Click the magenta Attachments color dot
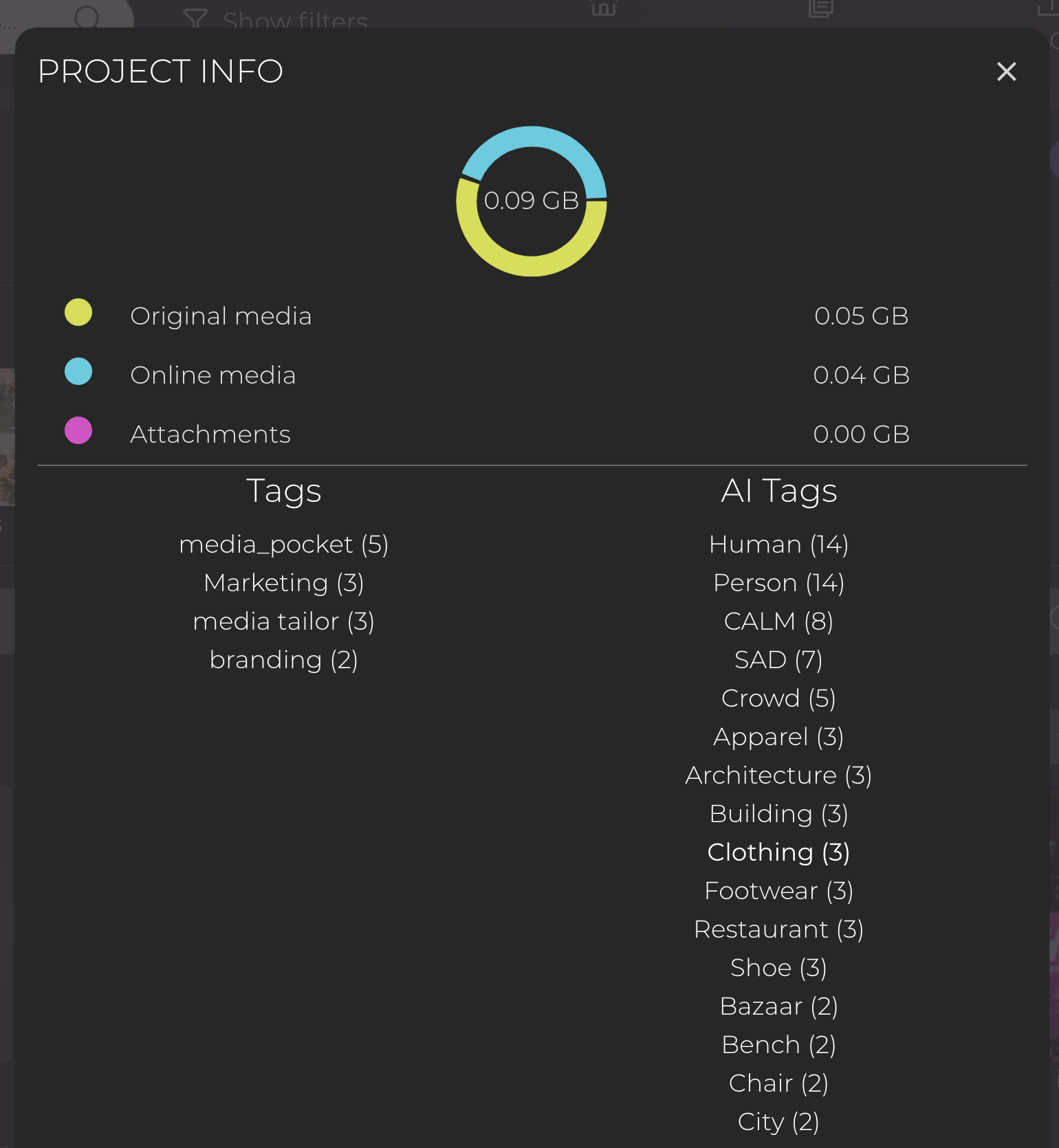Screen dimensions: 1059x1148 pyautogui.click(x=78, y=431)
